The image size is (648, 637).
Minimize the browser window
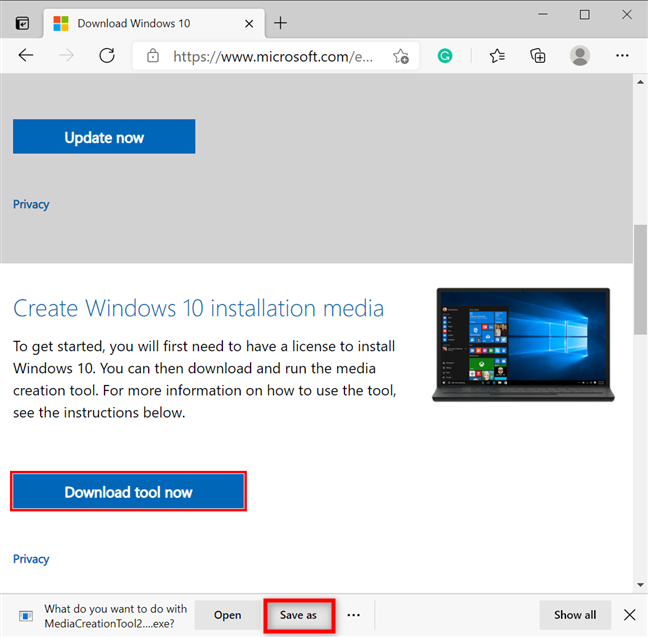tap(543, 14)
